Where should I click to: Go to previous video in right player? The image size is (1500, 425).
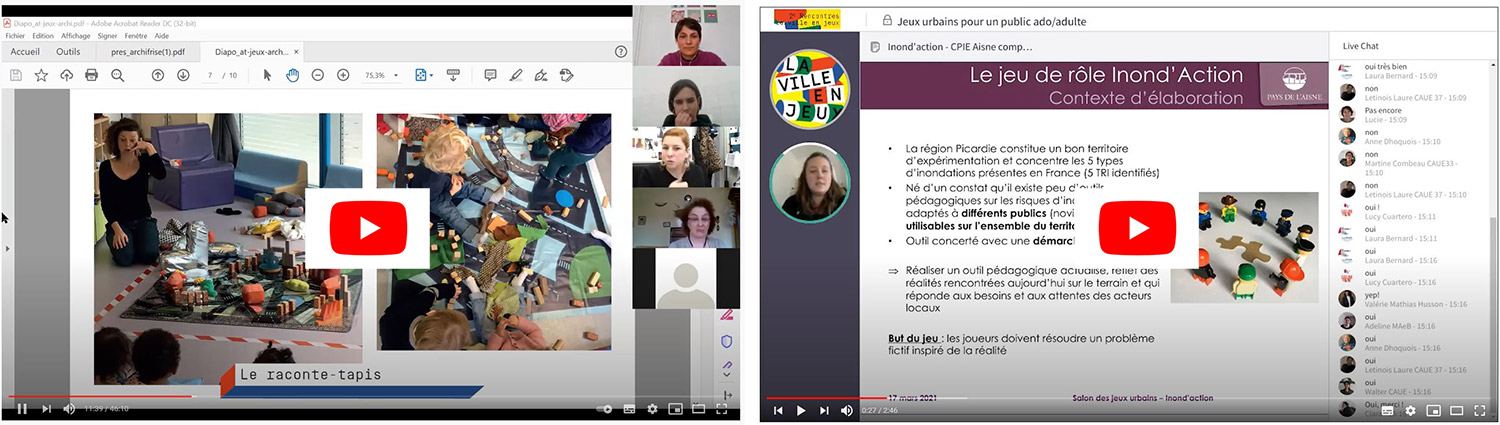click(x=778, y=410)
